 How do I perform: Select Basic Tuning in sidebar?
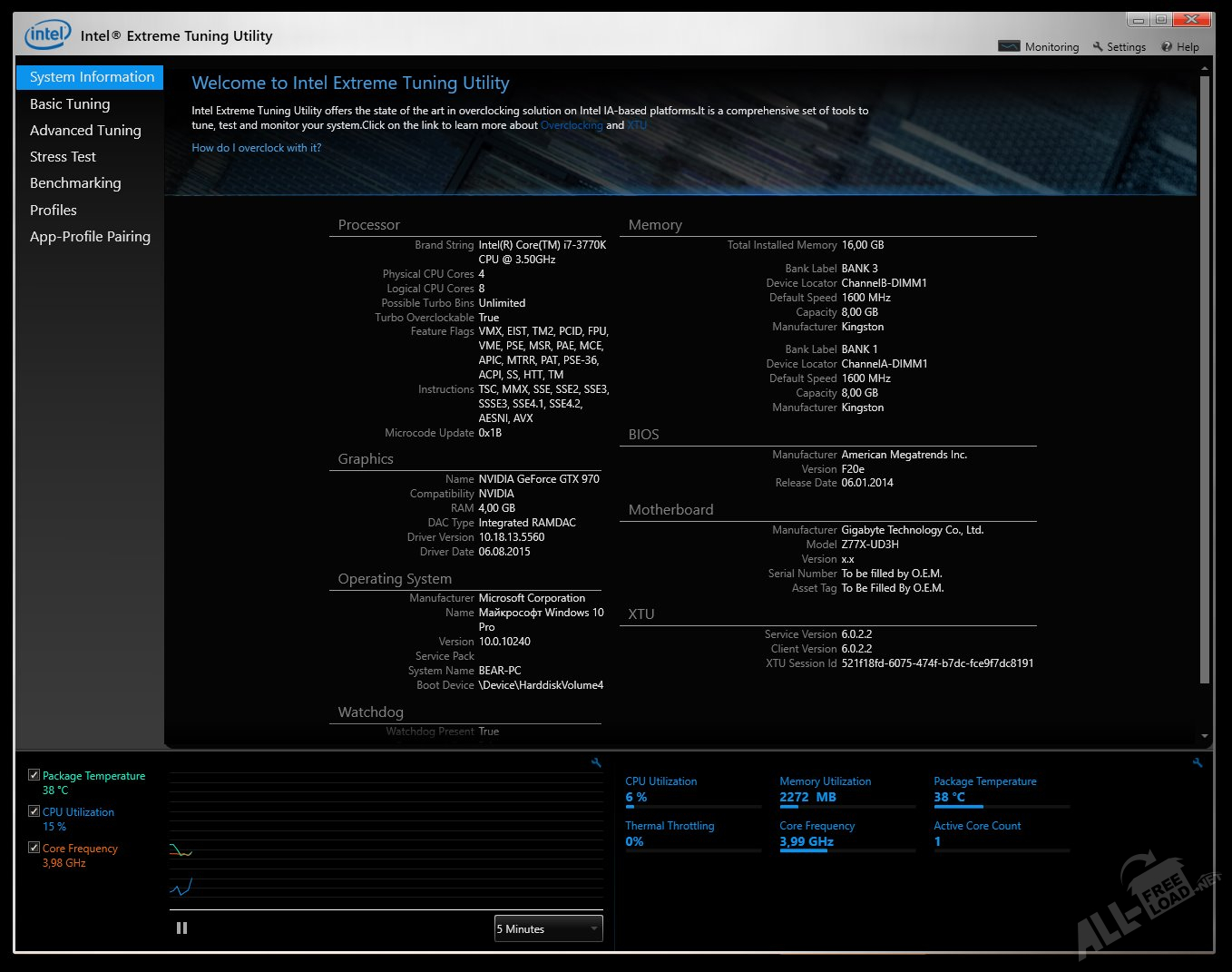pyautogui.click(x=70, y=103)
